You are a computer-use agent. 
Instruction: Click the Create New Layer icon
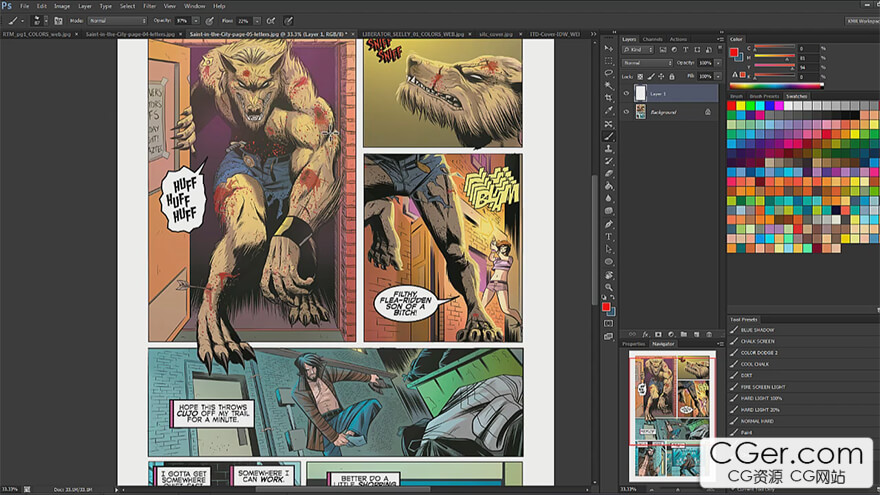pos(696,334)
